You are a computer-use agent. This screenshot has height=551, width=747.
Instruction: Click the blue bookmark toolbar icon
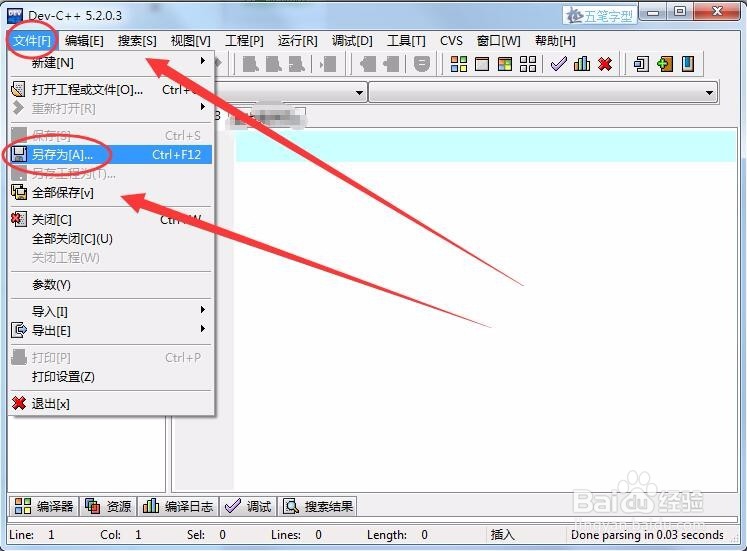pyautogui.click(x=688, y=64)
